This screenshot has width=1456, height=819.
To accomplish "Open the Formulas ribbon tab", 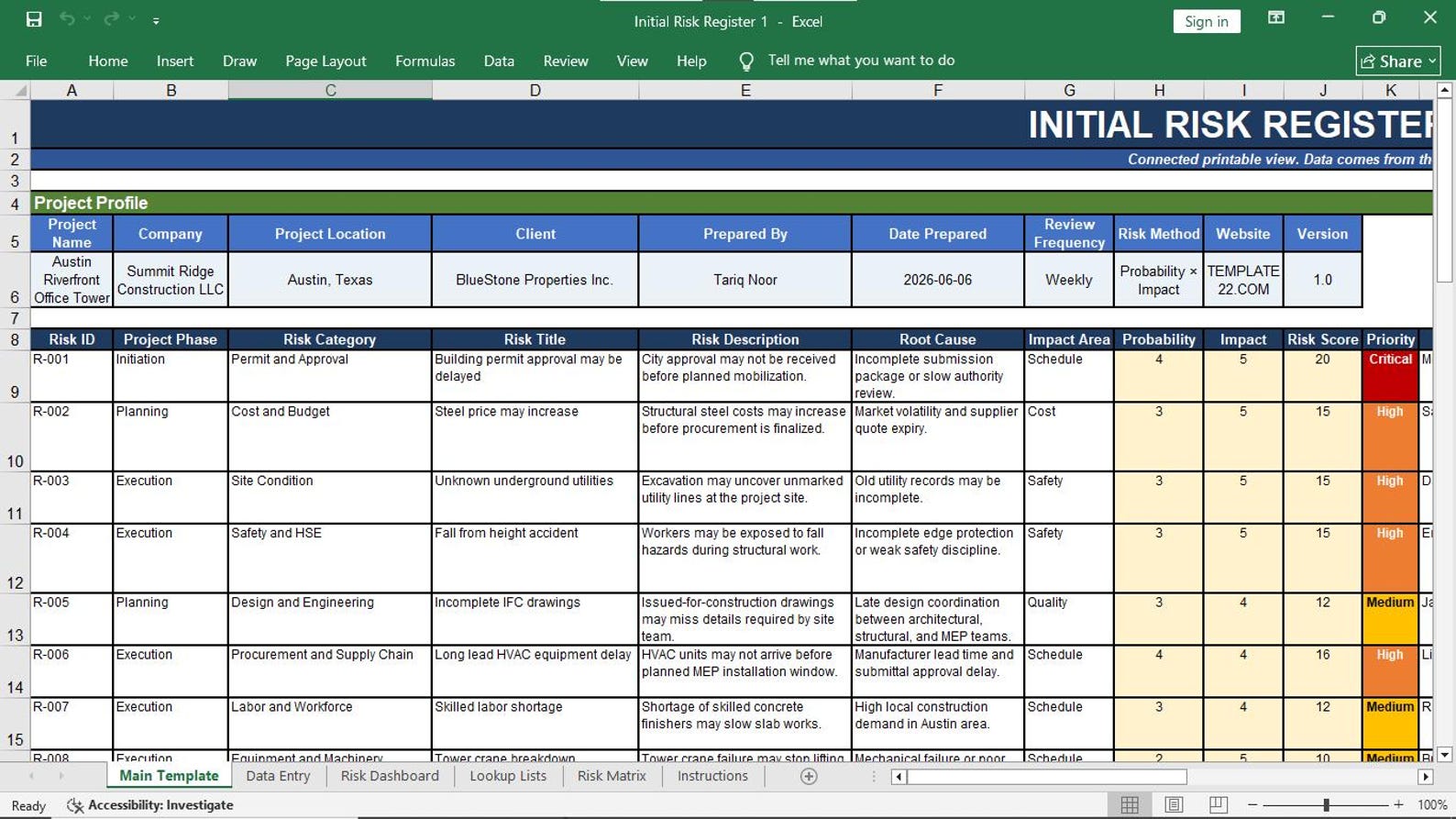I will [x=425, y=61].
